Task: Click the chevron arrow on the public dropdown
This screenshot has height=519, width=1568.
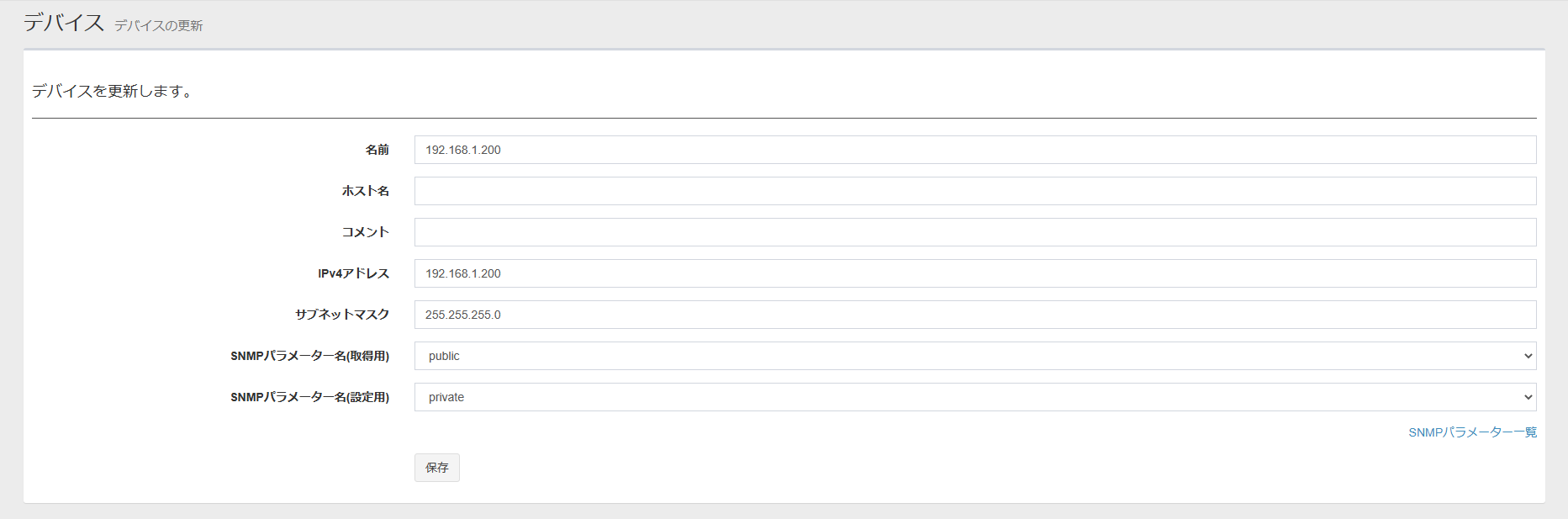Action: (x=1528, y=356)
